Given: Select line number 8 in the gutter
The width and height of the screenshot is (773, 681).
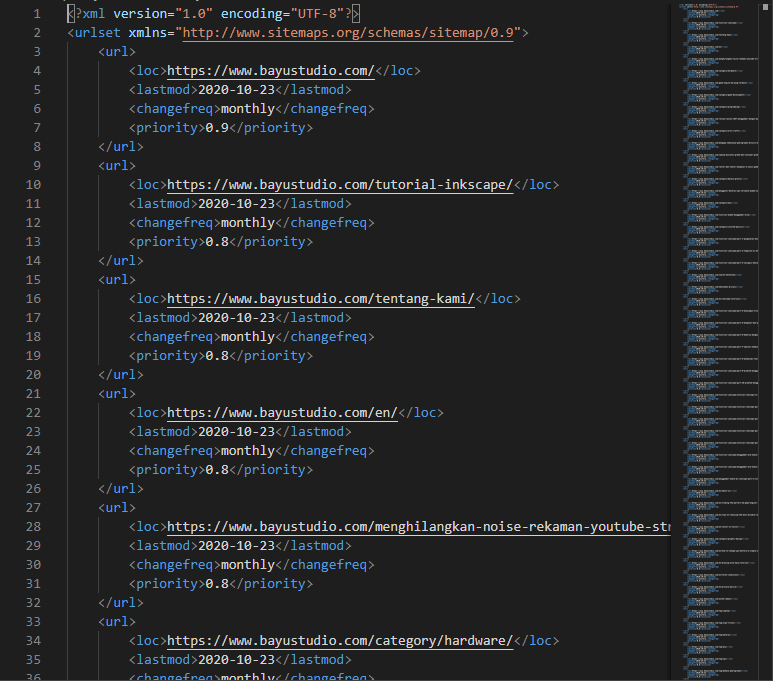Looking at the screenshot, I should pos(37,146).
